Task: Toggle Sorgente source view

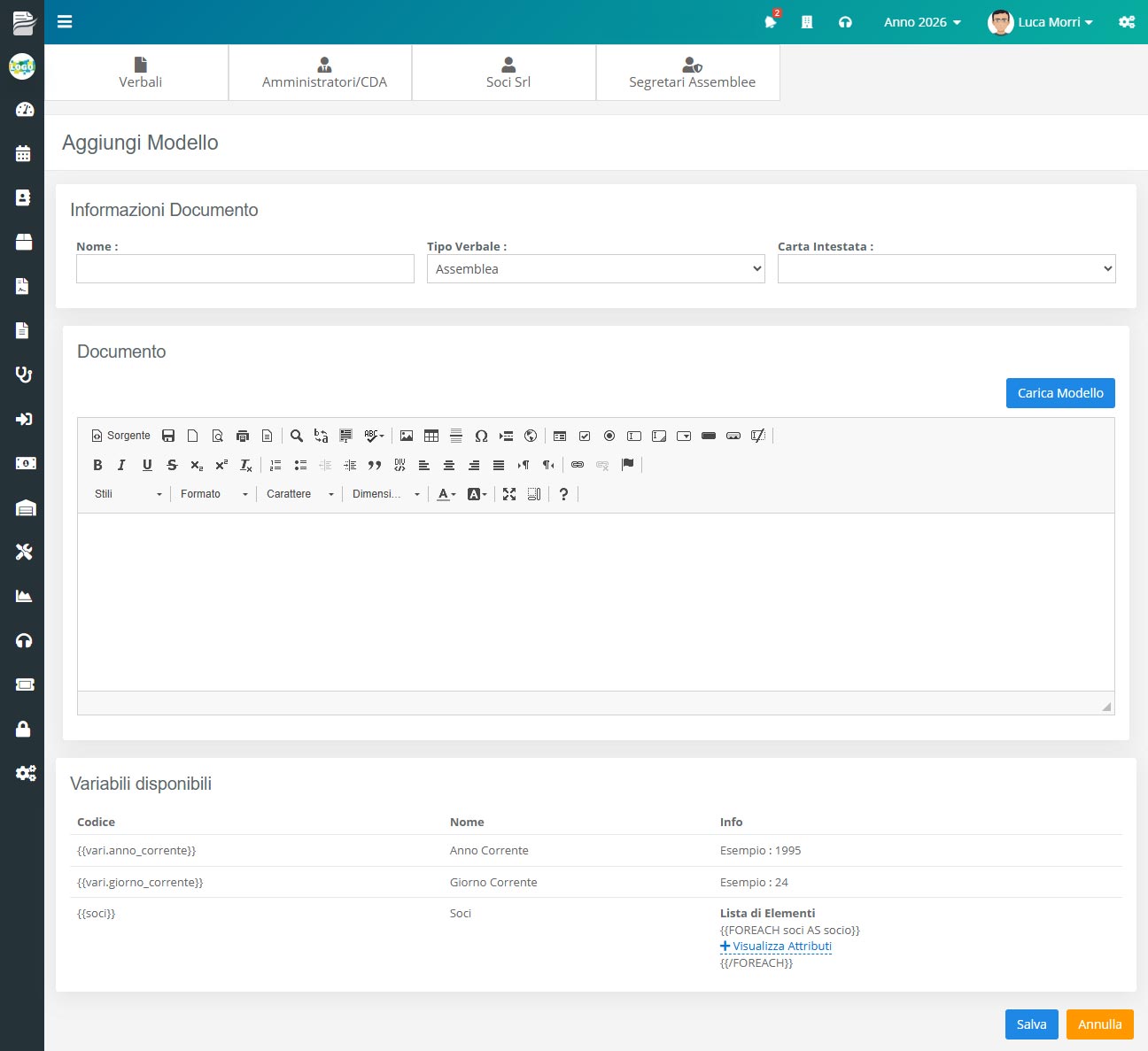Action: (x=121, y=436)
